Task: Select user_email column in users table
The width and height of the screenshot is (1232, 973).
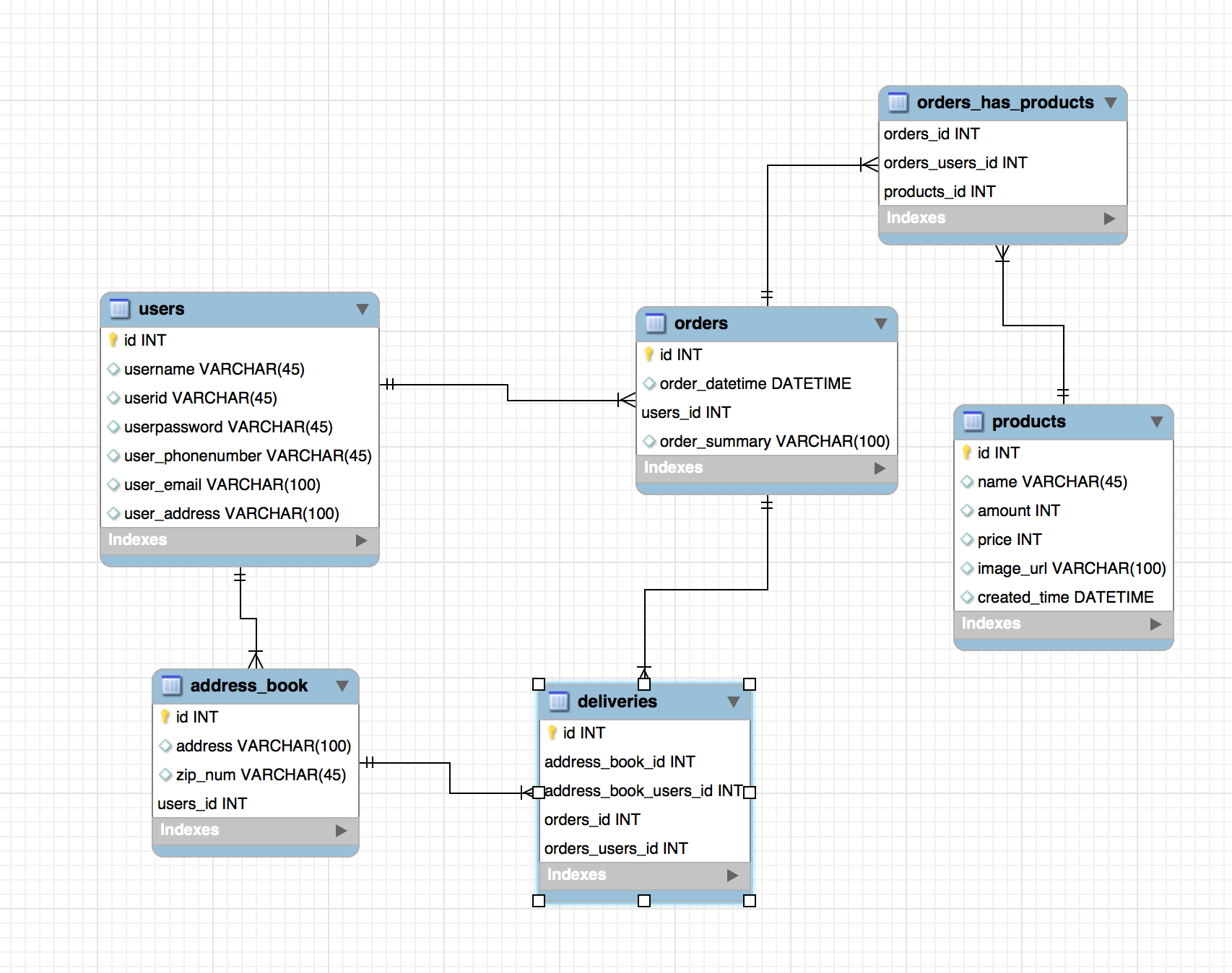Action: pyautogui.click(x=222, y=484)
